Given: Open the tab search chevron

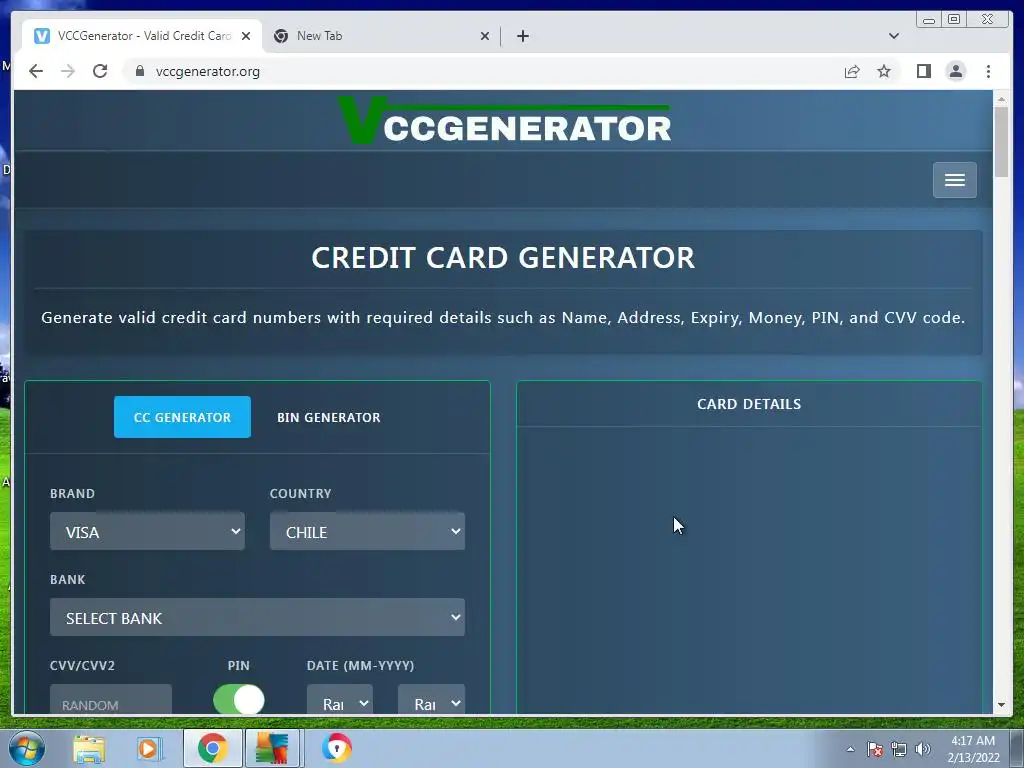Looking at the screenshot, I should tap(893, 36).
